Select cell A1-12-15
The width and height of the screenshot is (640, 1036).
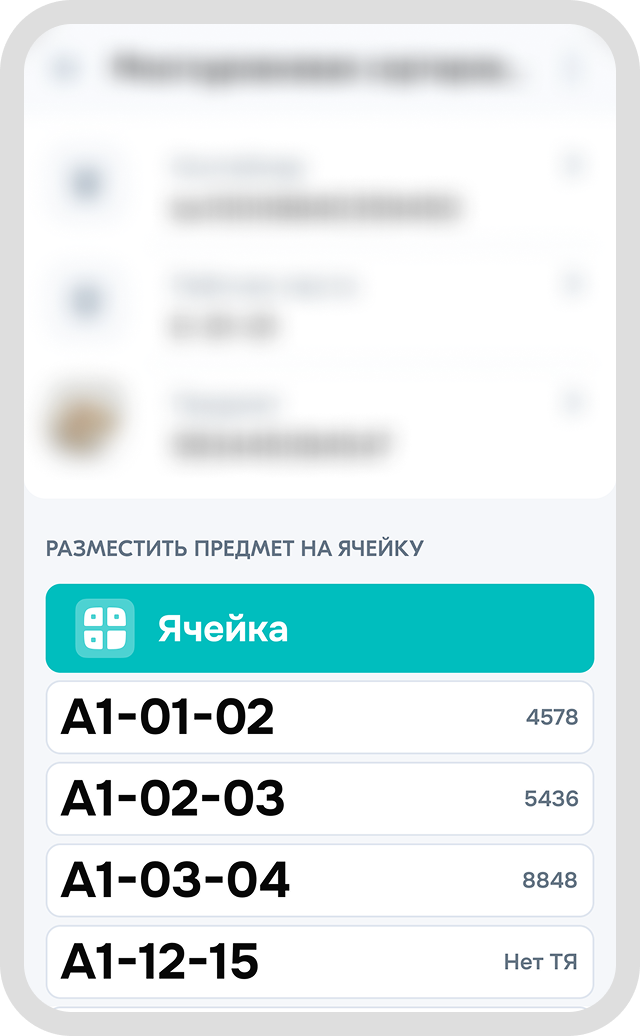(160, 962)
